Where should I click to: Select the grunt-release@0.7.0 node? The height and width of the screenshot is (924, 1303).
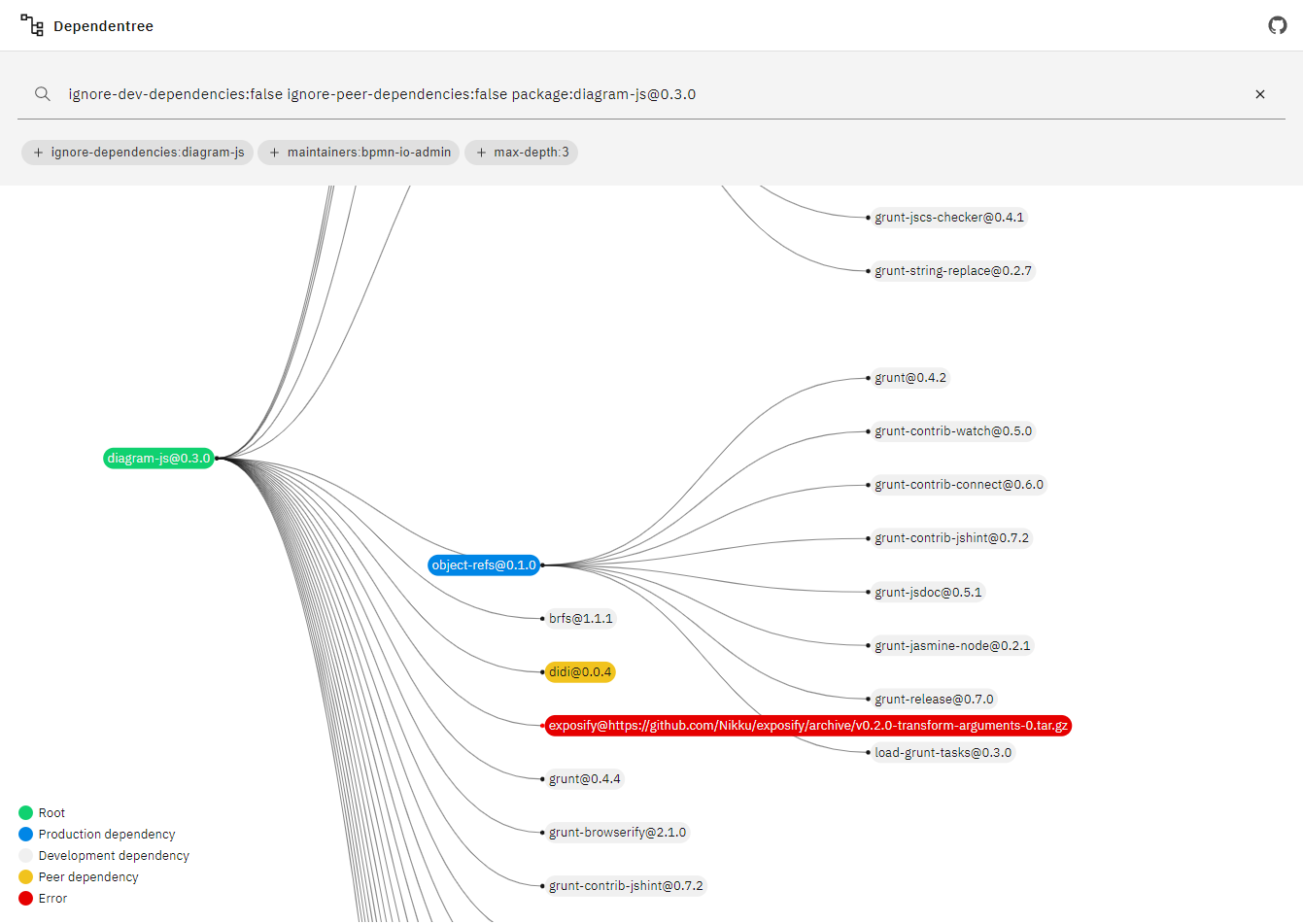(x=934, y=700)
